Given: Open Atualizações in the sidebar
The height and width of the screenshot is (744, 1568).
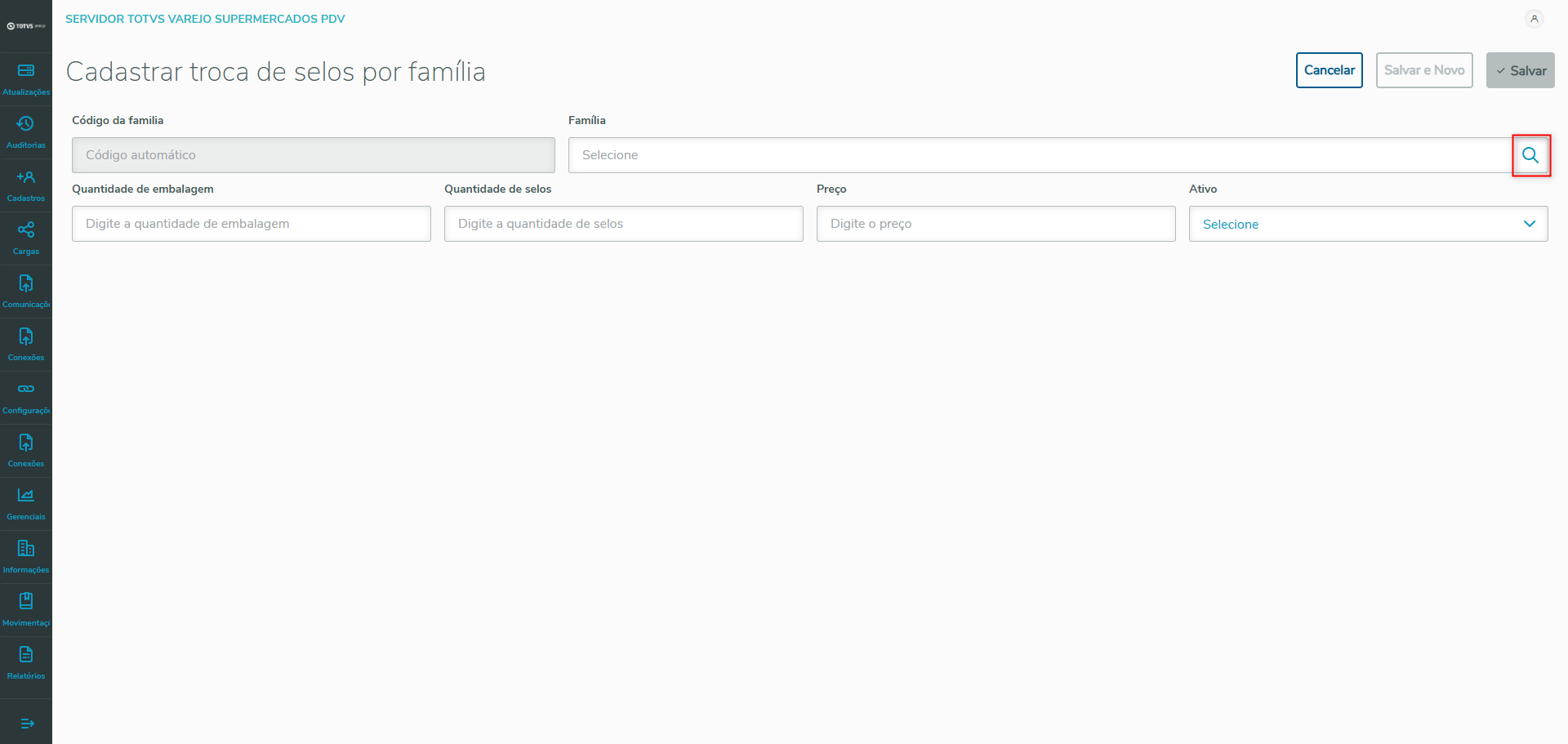Looking at the screenshot, I should coord(26,79).
